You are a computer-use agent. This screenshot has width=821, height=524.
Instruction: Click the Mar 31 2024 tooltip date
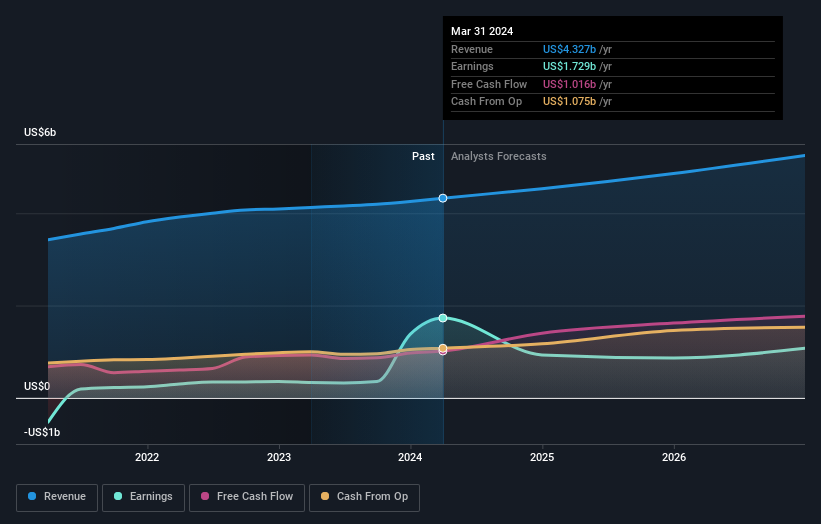tap(482, 31)
